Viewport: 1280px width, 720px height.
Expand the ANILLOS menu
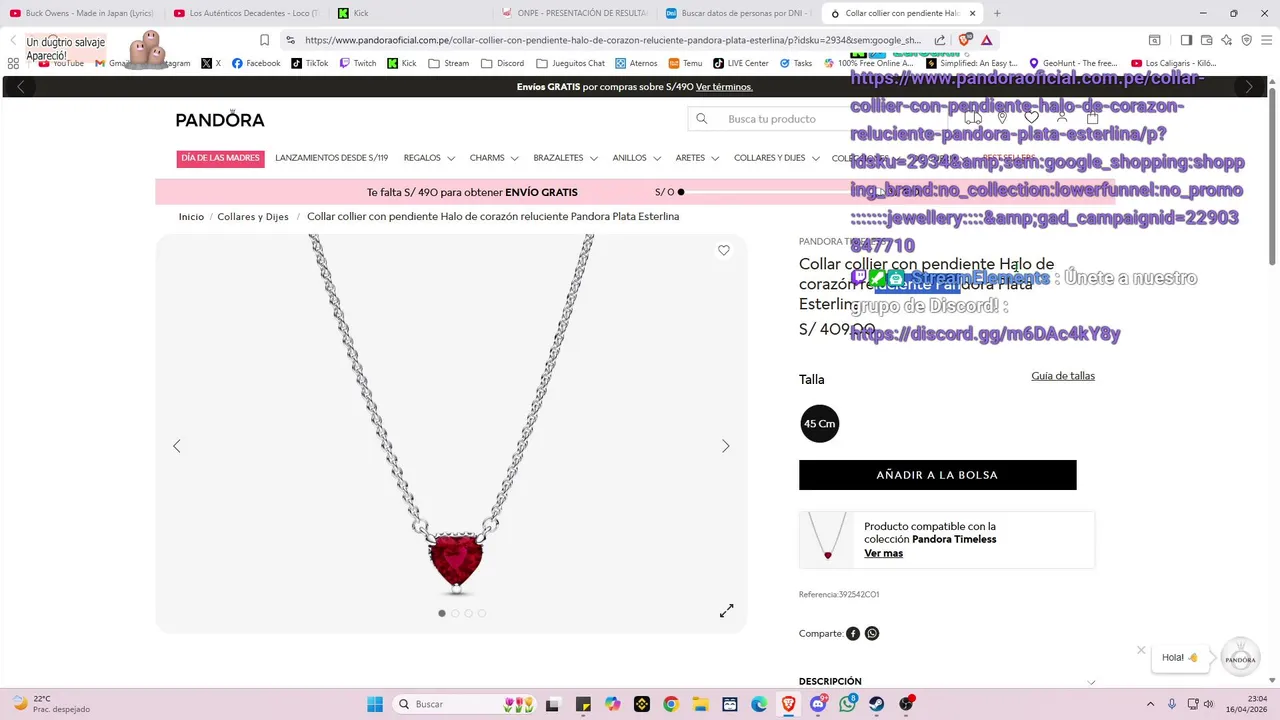(x=636, y=158)
